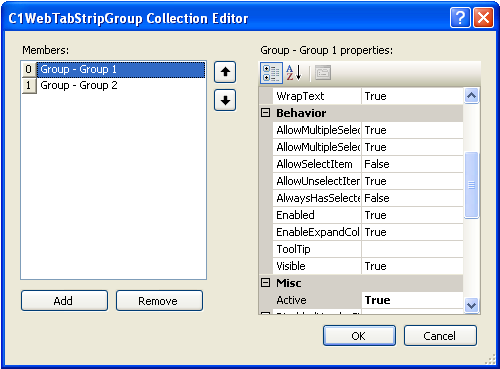Click the AllowSelectItem False value
Image resolution: width=500 pixels, height=369 pixels.
[412, 164]
